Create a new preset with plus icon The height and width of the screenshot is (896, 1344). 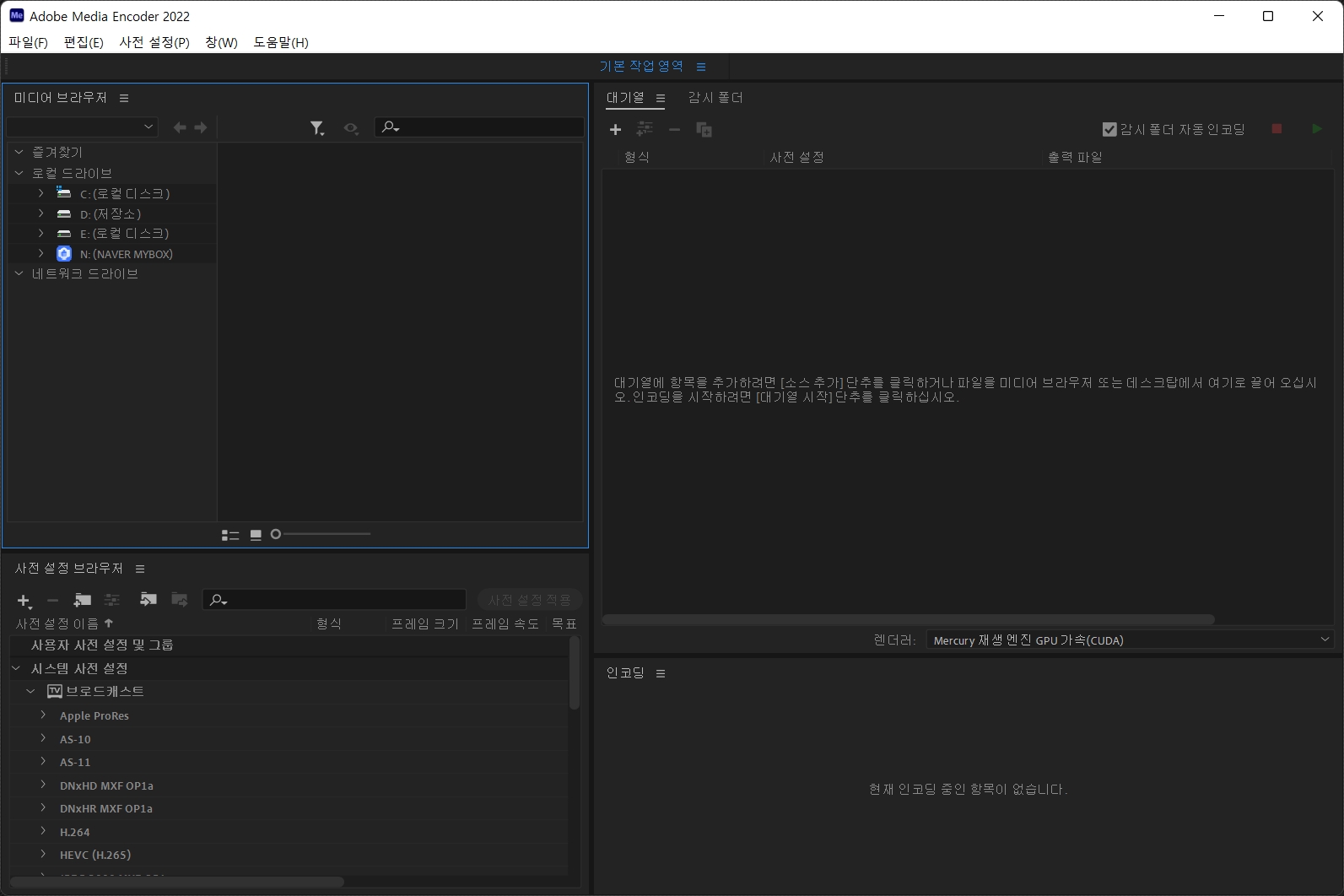[24, 601]
